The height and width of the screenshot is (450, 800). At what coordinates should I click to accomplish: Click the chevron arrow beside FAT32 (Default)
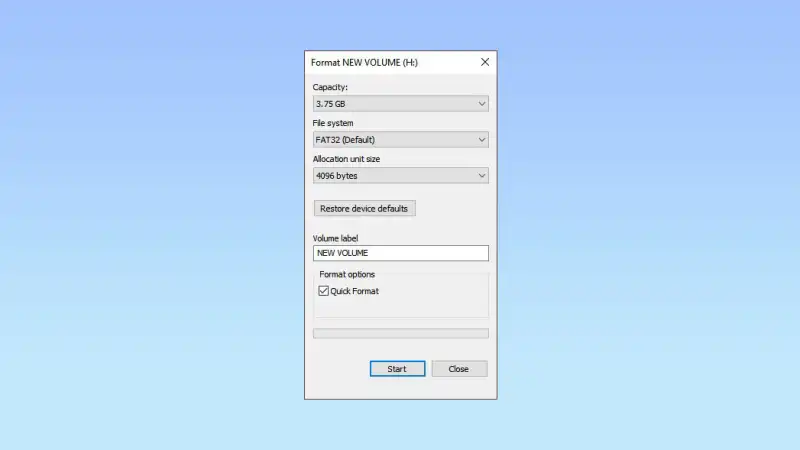tap(482, 140)
